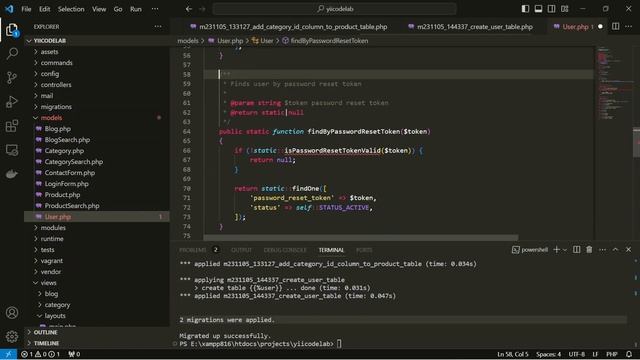This screenshot has width=640, height=360.
Task: Click the remote window status bar icon
Action: coord(8,354)
